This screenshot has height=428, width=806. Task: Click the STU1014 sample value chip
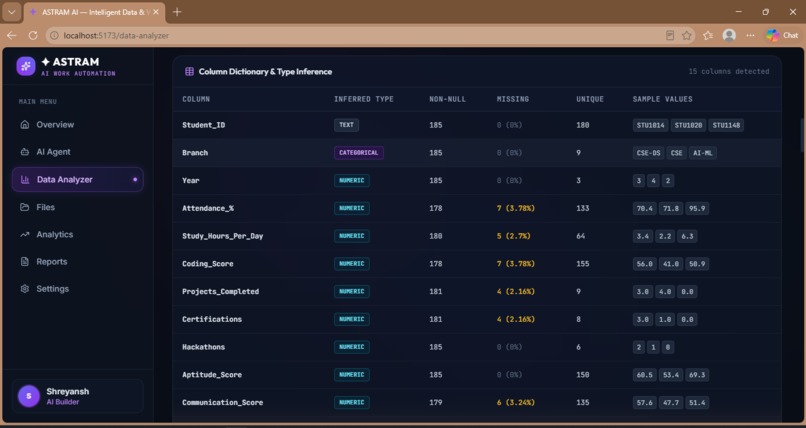coord(650,125)
